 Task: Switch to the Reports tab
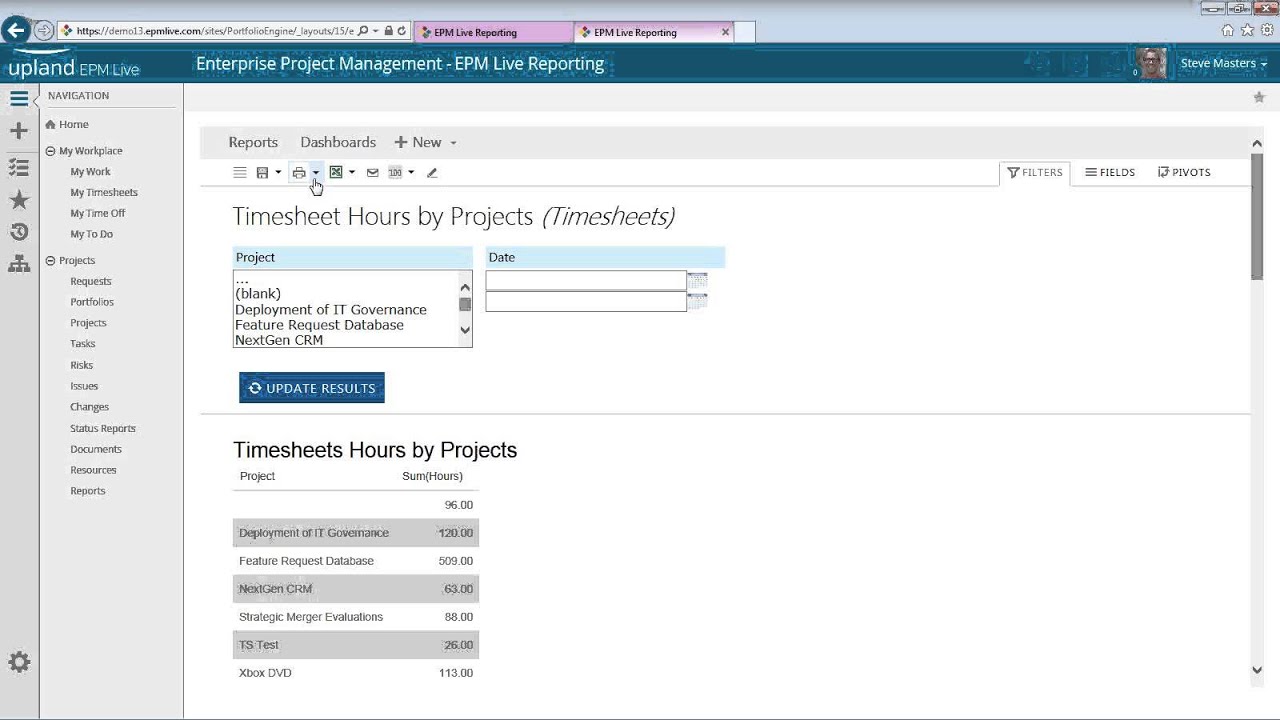pyautogui.click(x=253, y=143)
